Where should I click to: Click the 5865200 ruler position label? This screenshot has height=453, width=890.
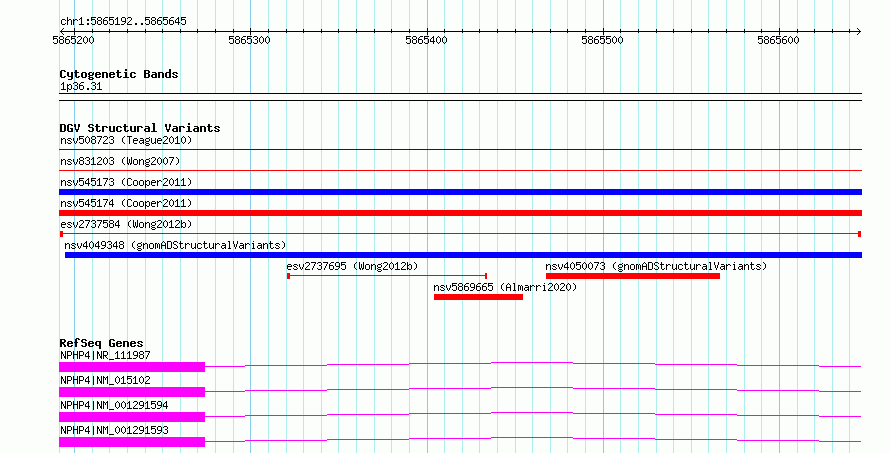click(74, 40)
